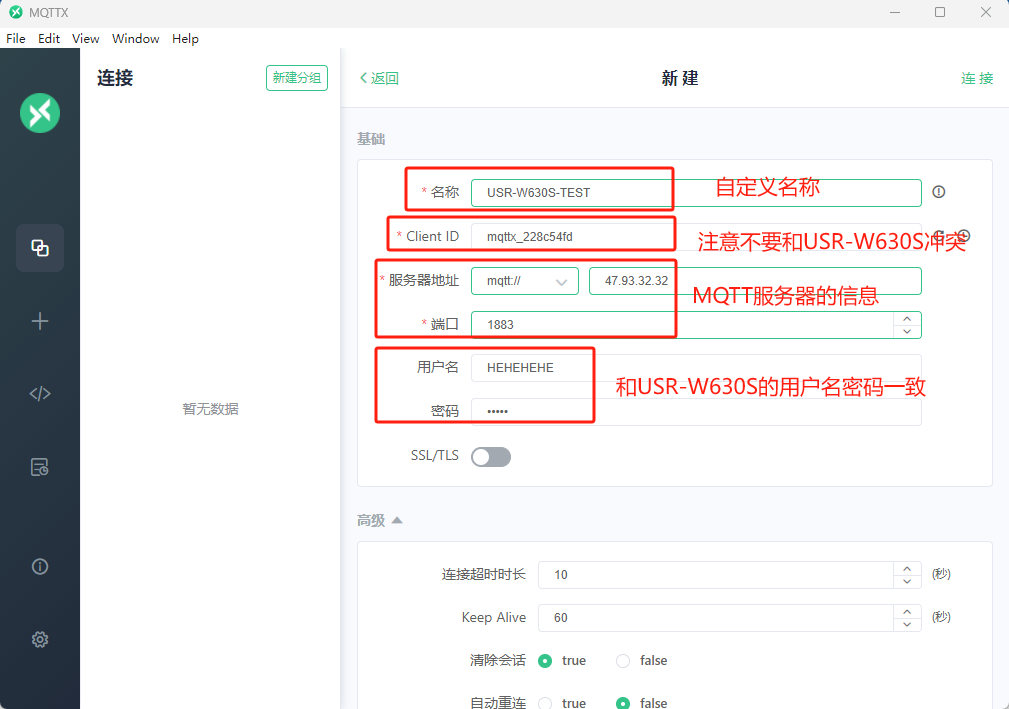Toggle the SSL/TLS switch
The image size is (1009, 709).
tap(491, 457)
